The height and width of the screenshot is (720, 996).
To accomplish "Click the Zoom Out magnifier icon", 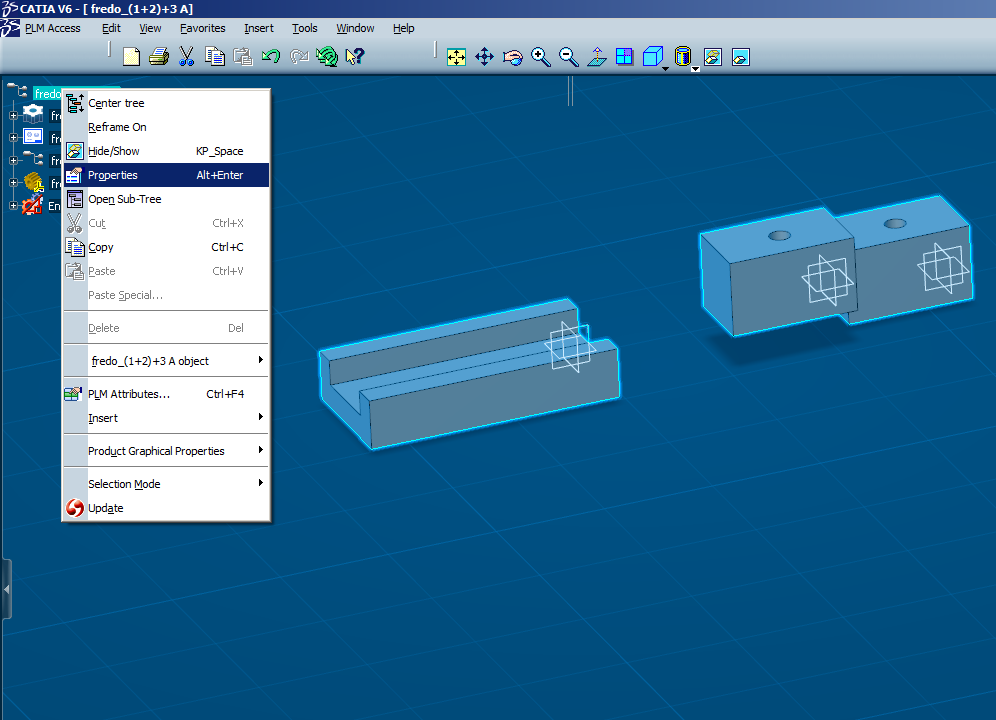I will click(569, 57).
